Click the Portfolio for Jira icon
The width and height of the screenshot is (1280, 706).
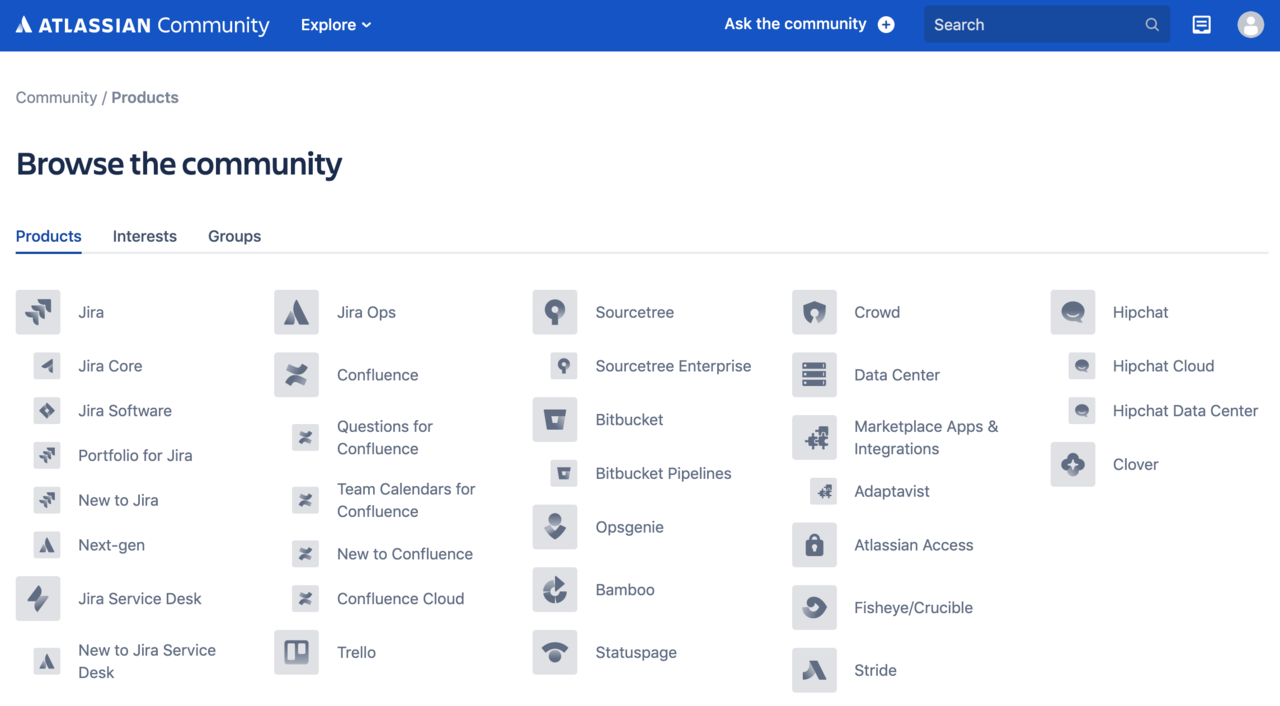[x=47, y=456]
